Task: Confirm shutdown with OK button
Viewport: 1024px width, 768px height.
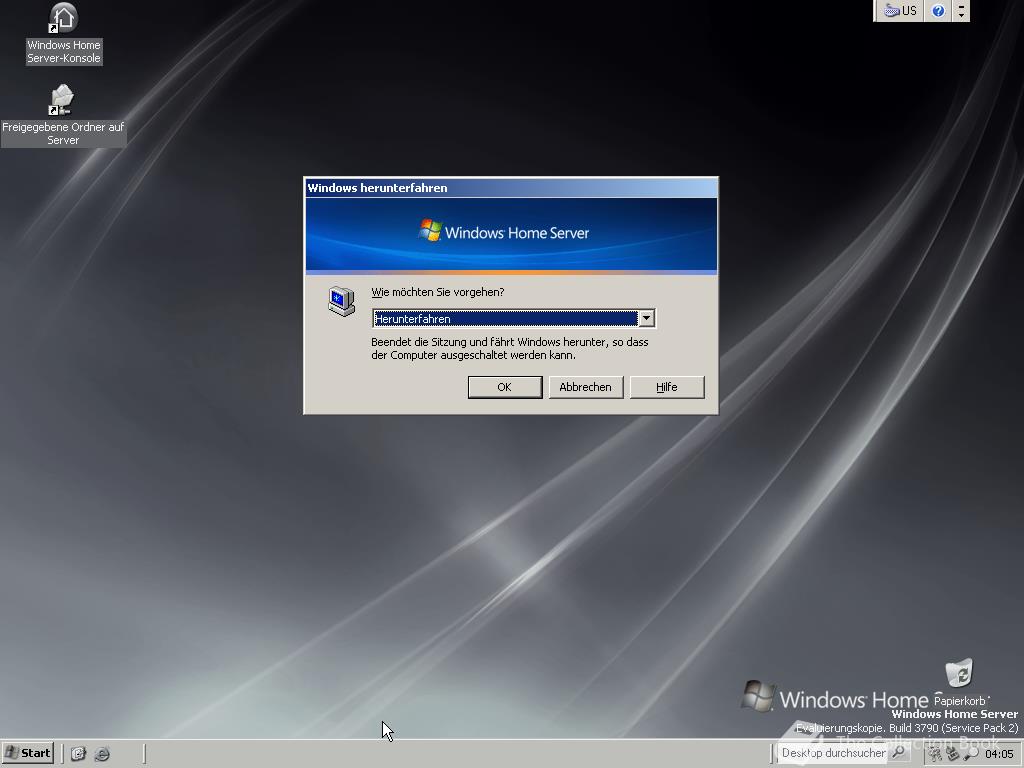Action: 505,387
